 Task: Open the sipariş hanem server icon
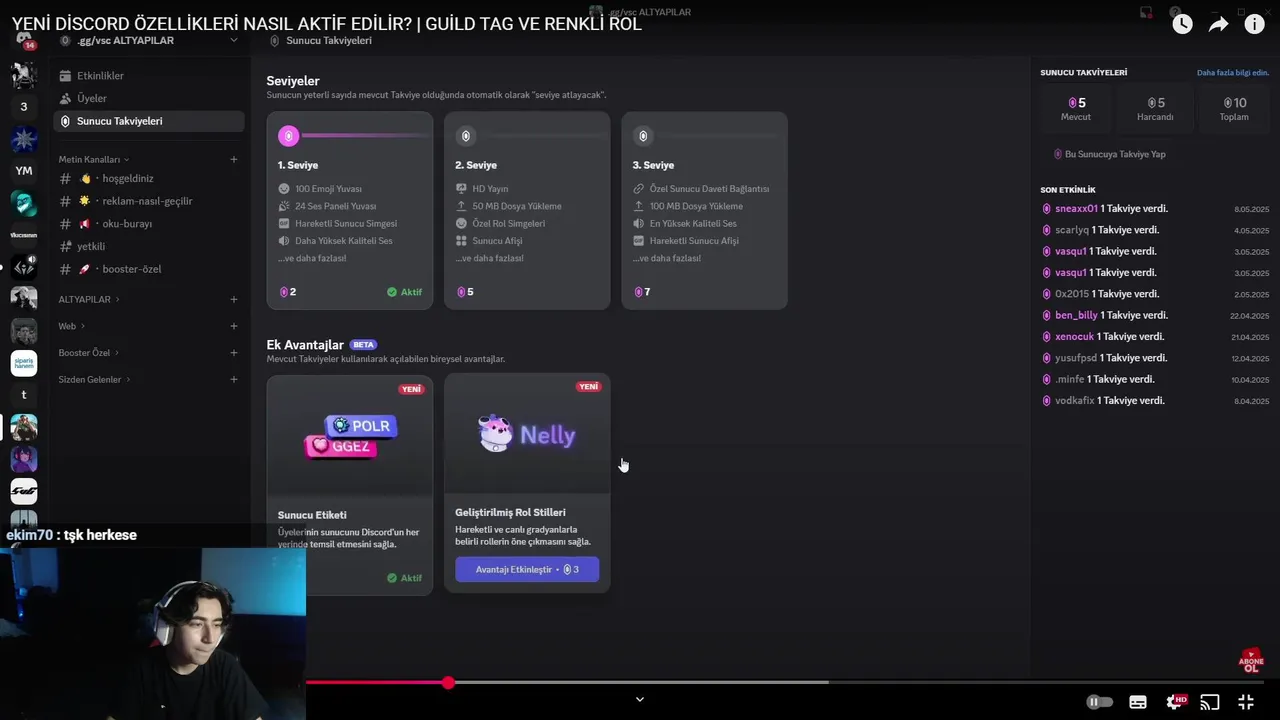click(x=24, y=363)
